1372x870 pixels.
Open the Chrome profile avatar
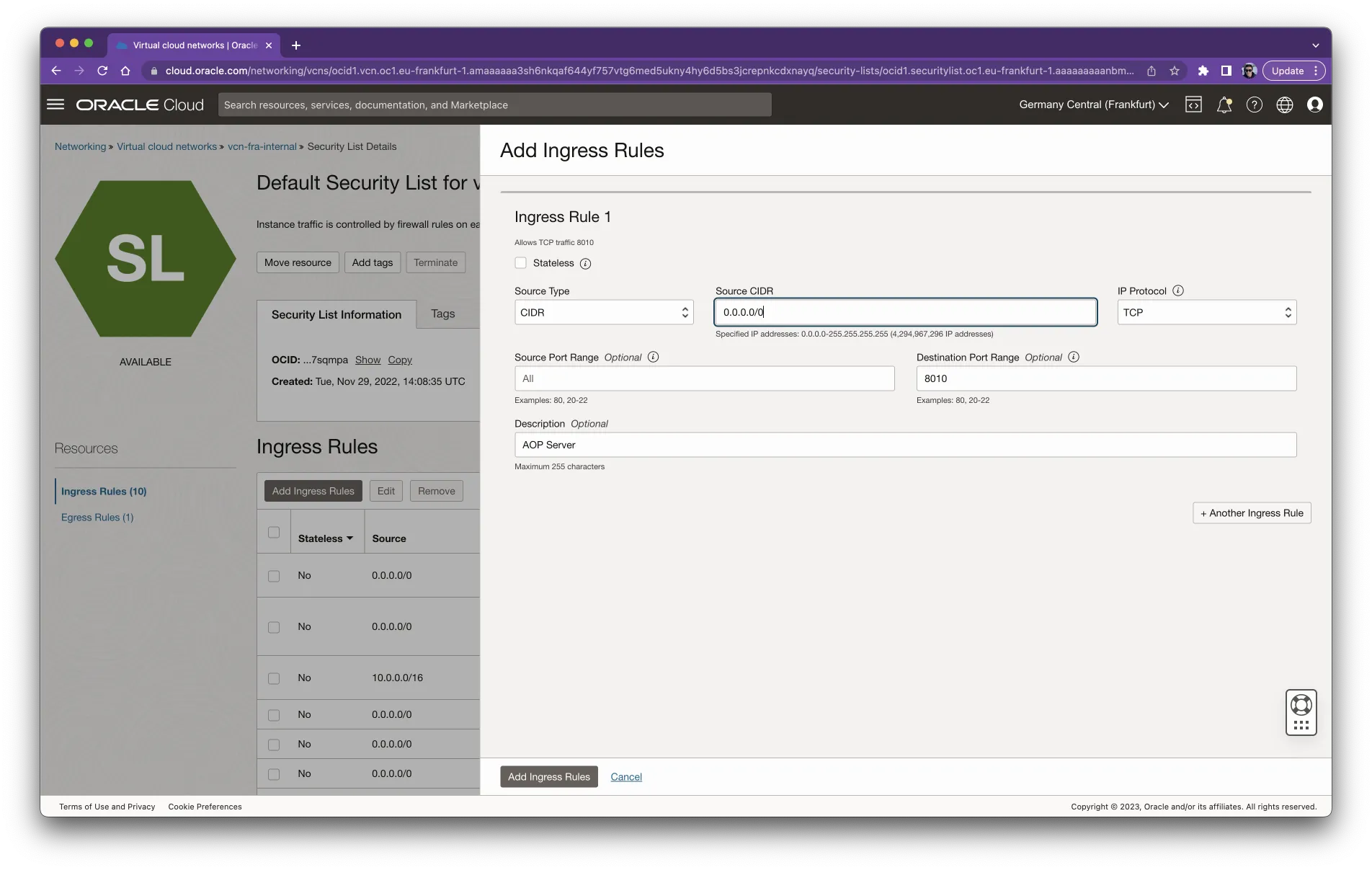coord(1249,71)
